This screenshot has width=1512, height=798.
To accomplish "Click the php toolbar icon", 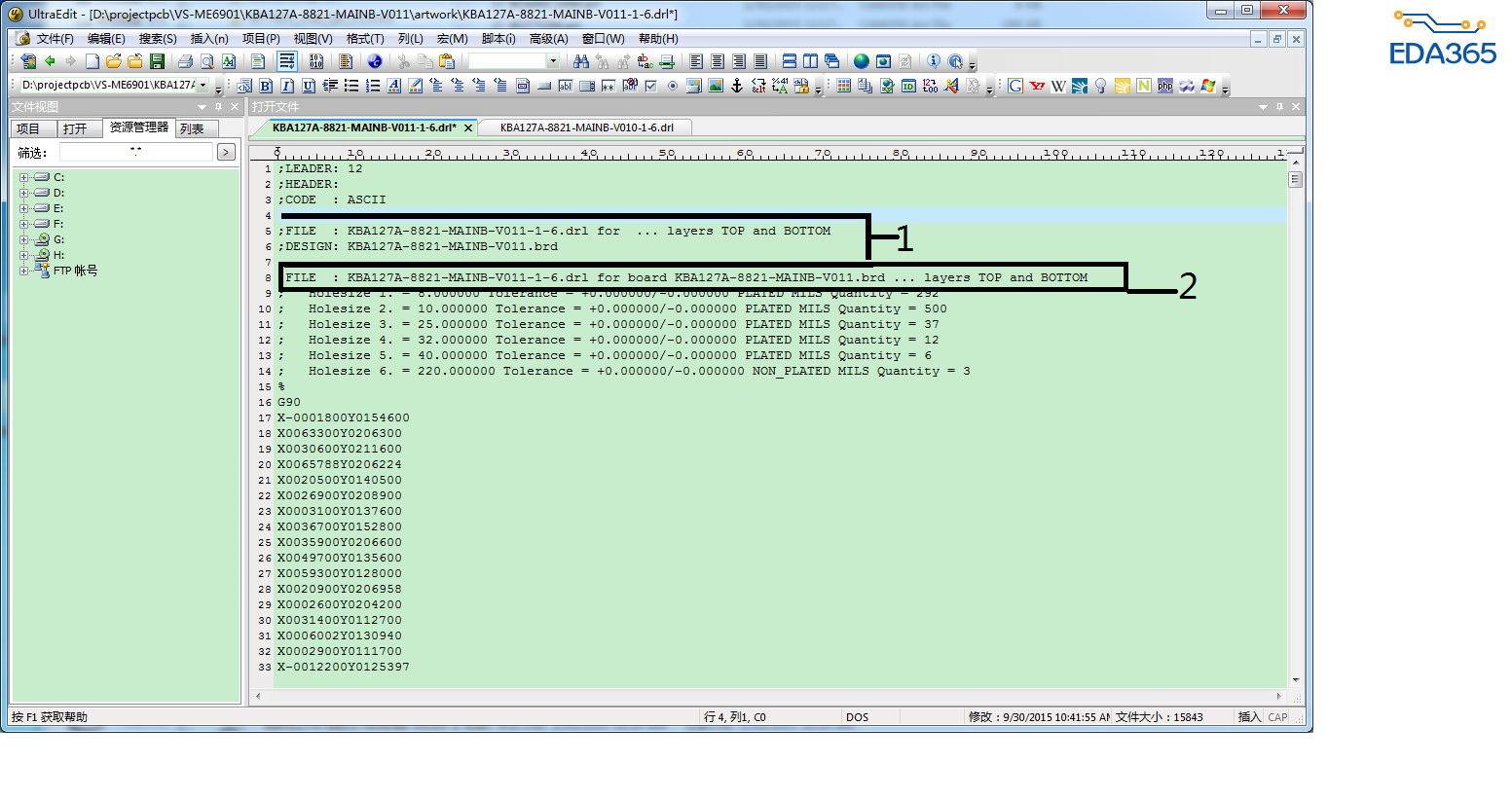I will (x=1165, y=86).
